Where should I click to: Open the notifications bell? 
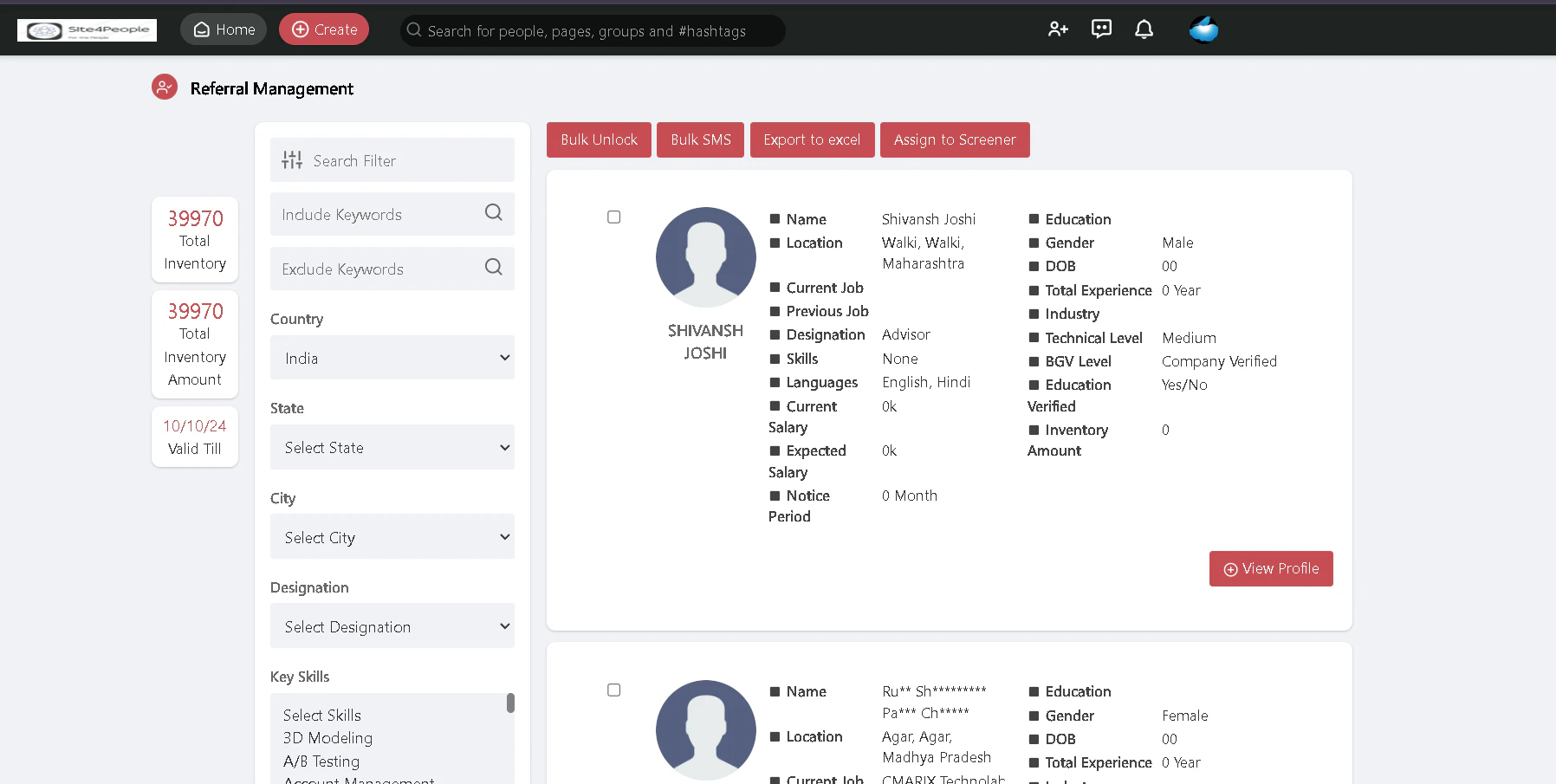1144,29
